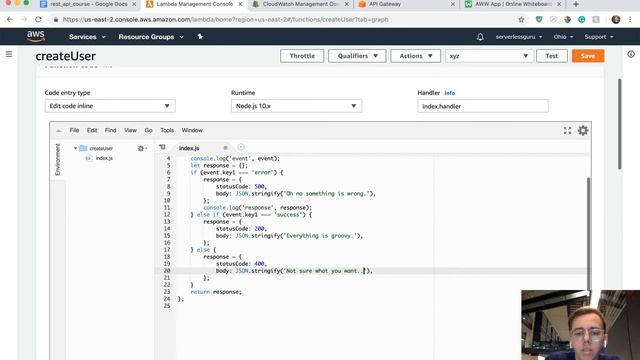Close the index.js editor tab

point(225,148)
